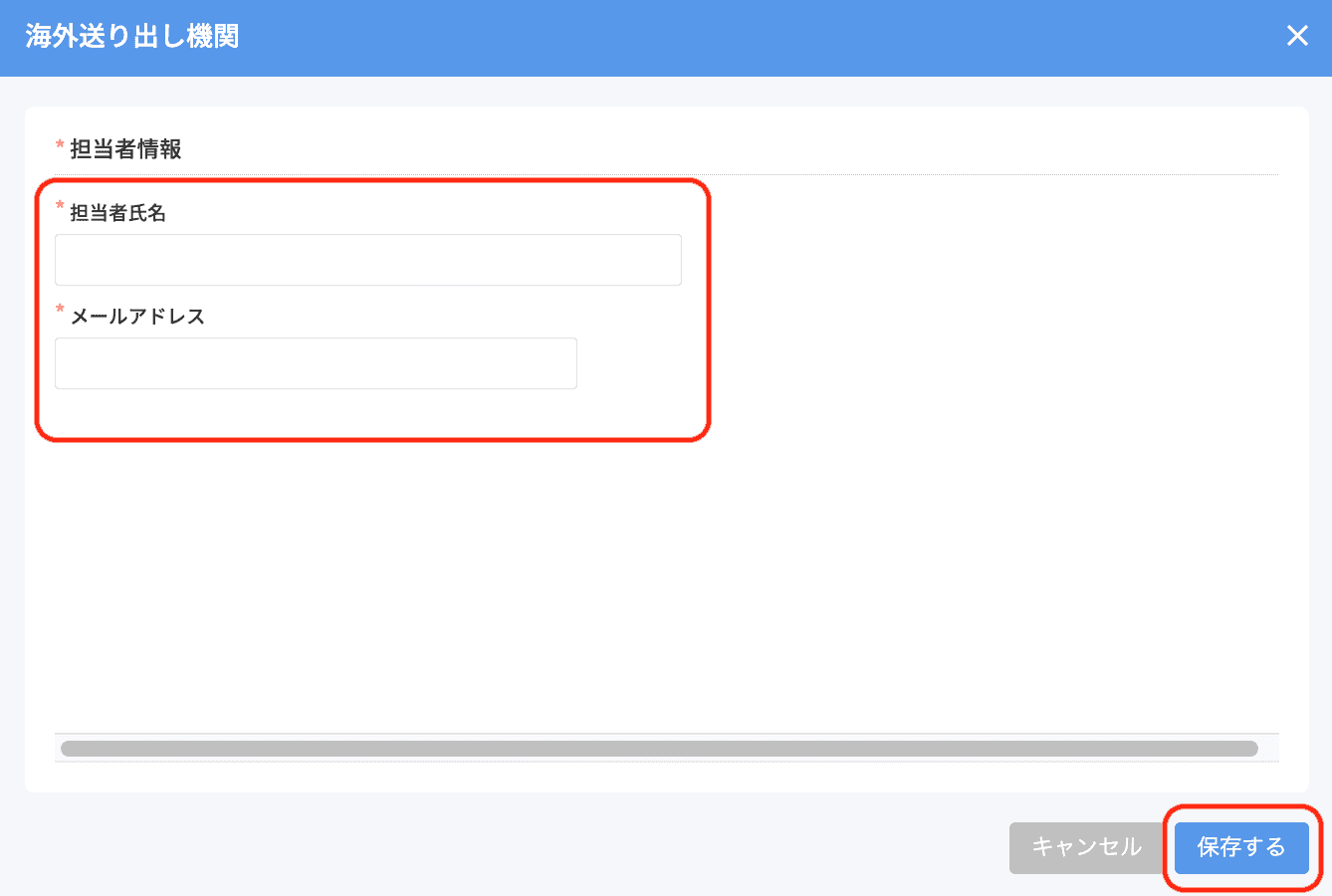The width and height of the screenshot is (1332, 896).
Task: Click the left end of the horizontal scrollbar
Action: [66, 749]
